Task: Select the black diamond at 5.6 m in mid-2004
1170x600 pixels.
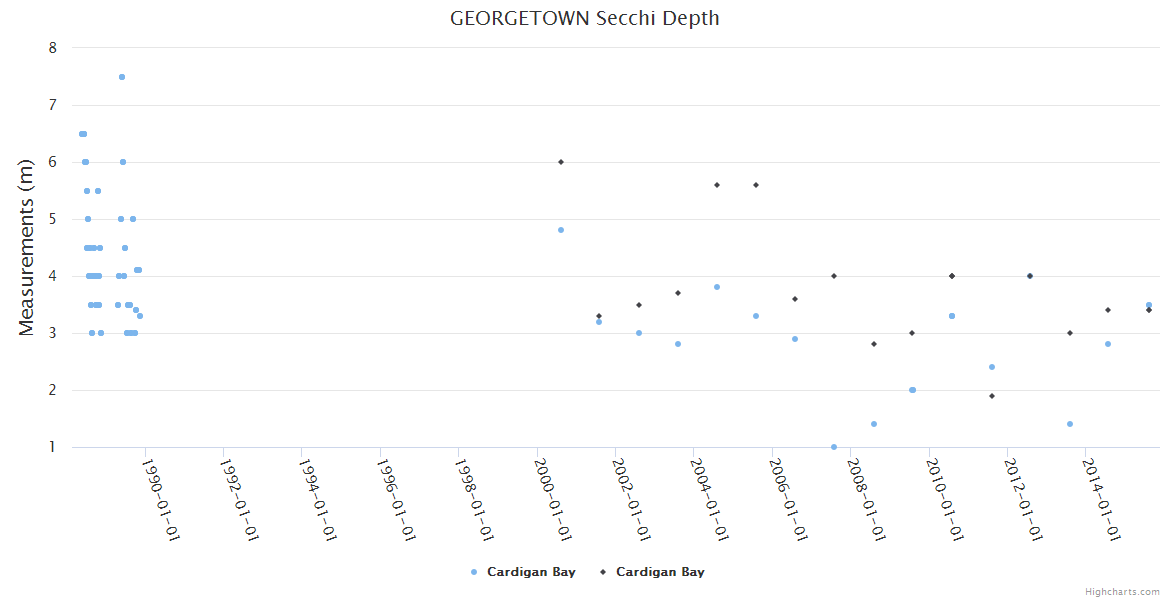Action: 717,185
